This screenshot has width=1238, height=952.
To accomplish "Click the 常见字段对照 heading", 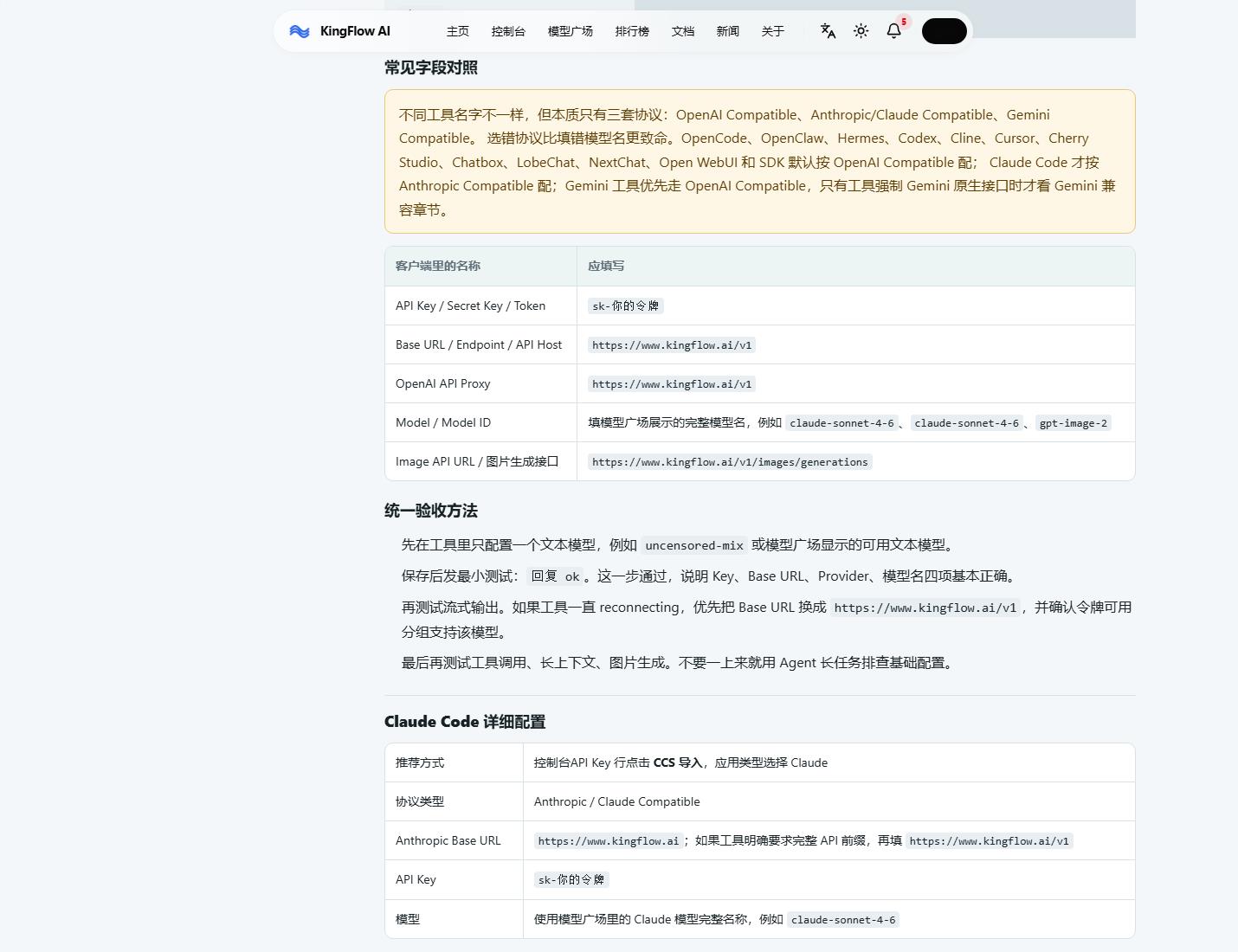I will point(431,68).
